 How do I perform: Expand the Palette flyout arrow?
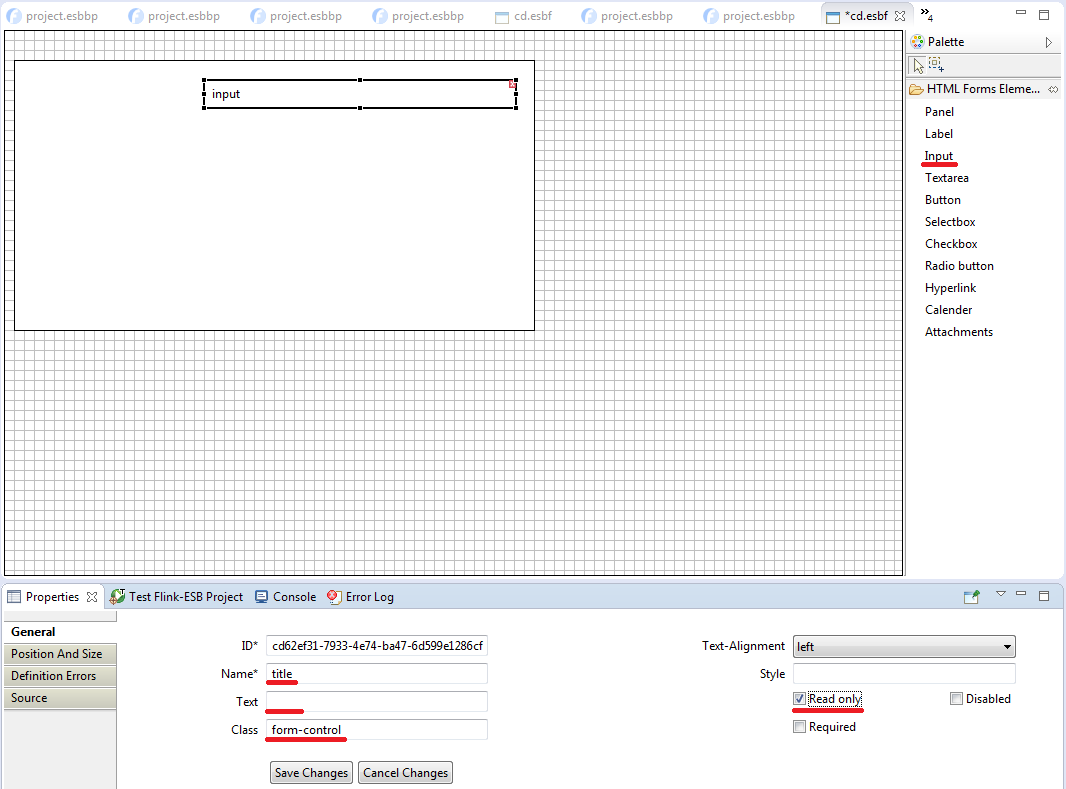pyautogui.click(x=1049, y=42)
